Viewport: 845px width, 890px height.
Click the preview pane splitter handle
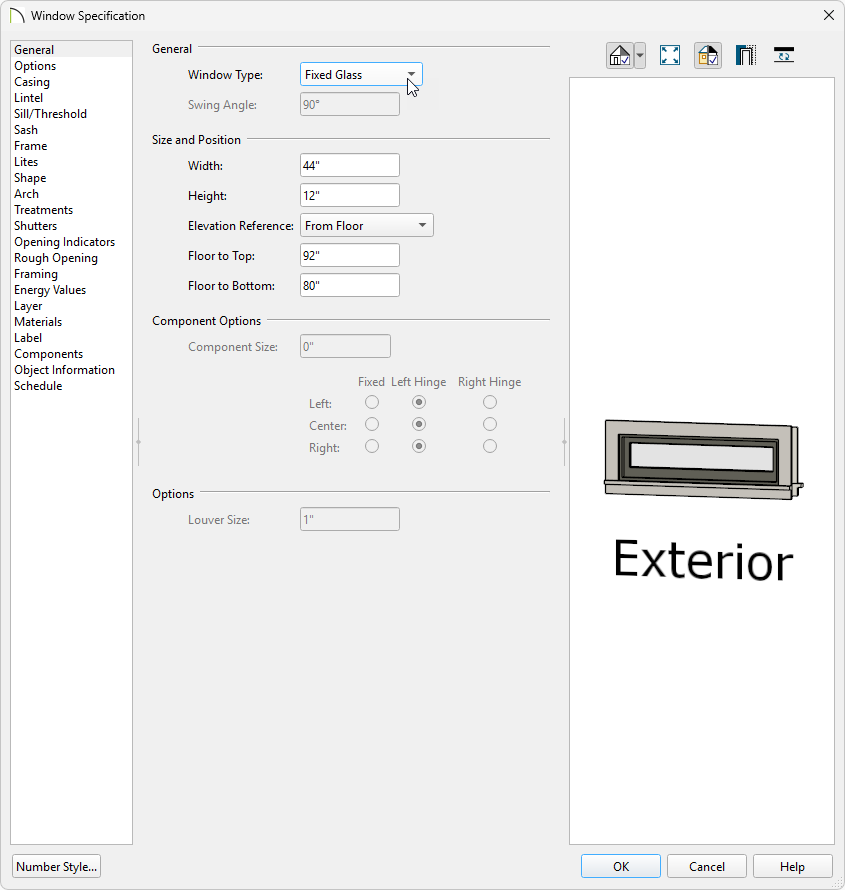(x=564, y=442)
